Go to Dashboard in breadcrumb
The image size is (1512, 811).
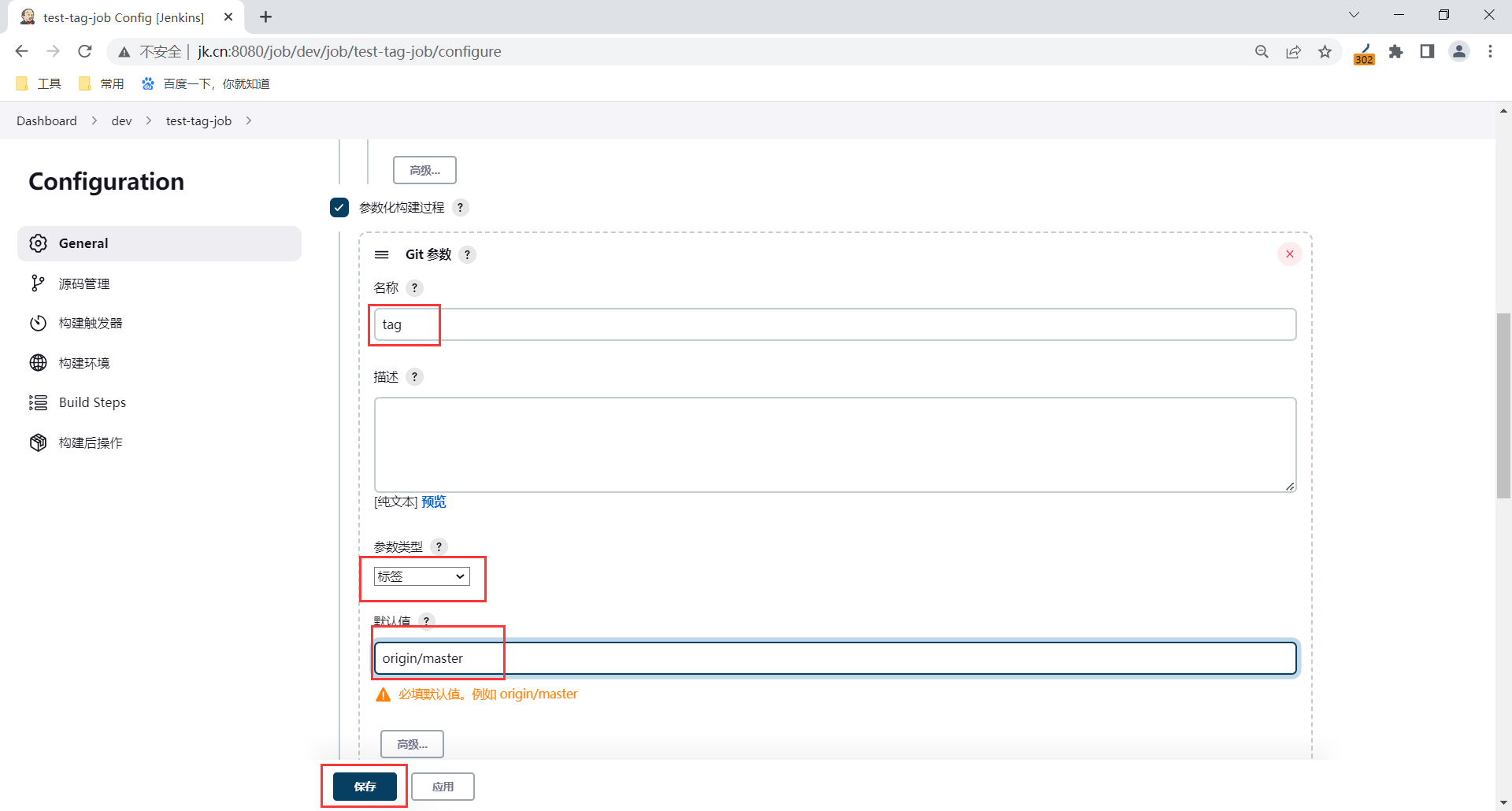[x=46, y=120]
